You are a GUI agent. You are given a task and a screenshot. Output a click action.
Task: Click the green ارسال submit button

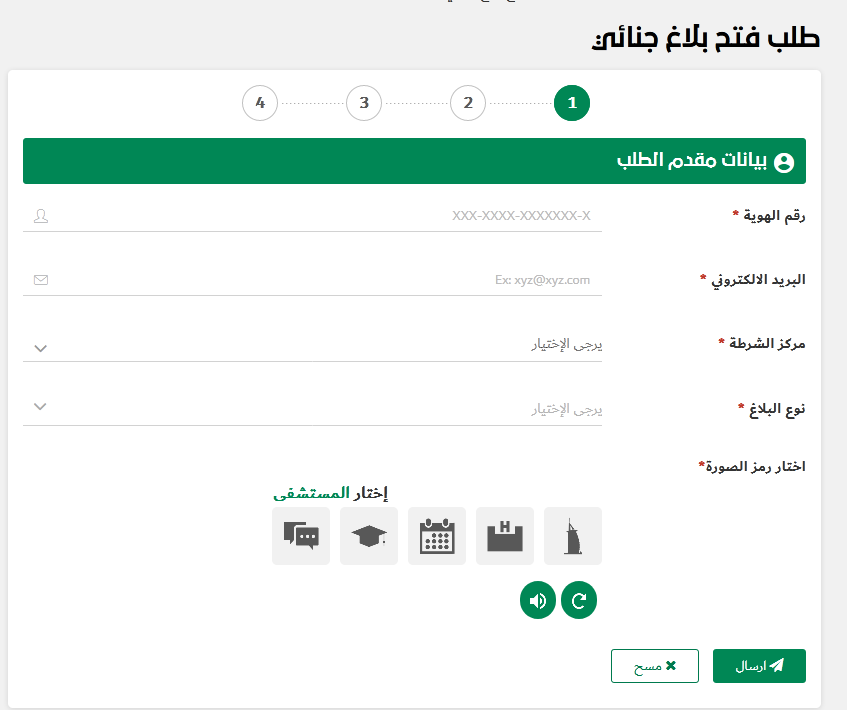759,665
